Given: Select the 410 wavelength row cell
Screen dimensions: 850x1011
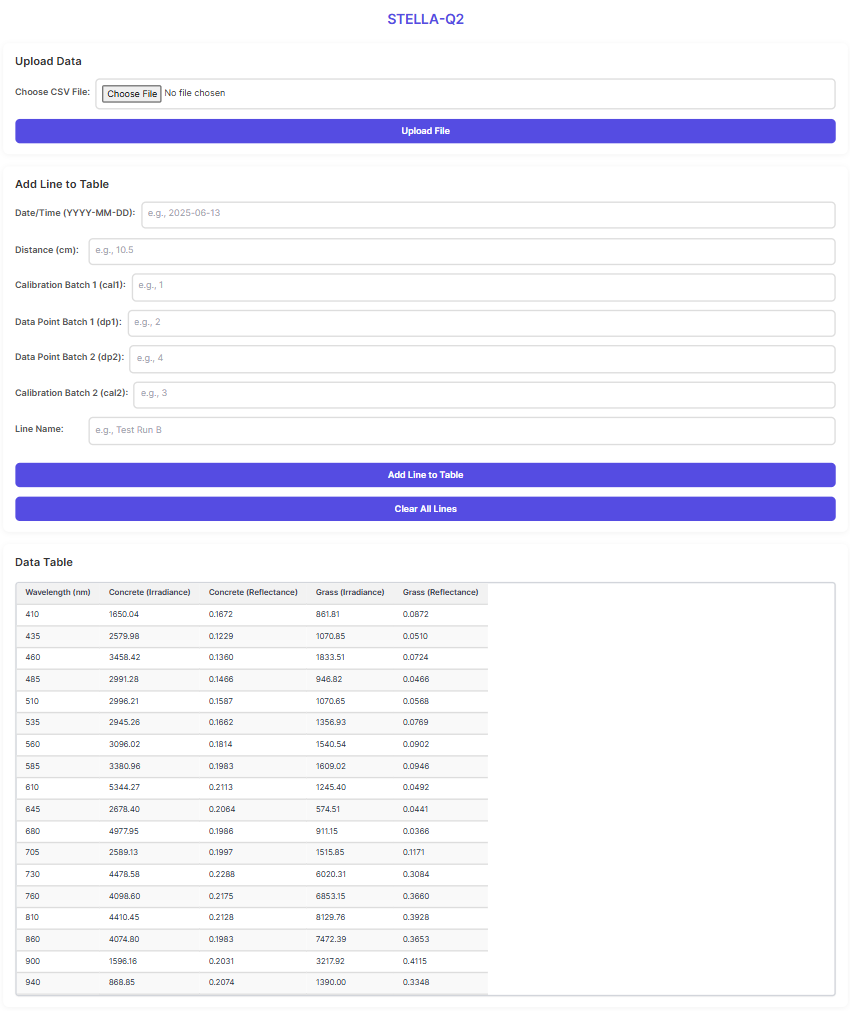Looking at the screenshot, I should tap(32, 614).
